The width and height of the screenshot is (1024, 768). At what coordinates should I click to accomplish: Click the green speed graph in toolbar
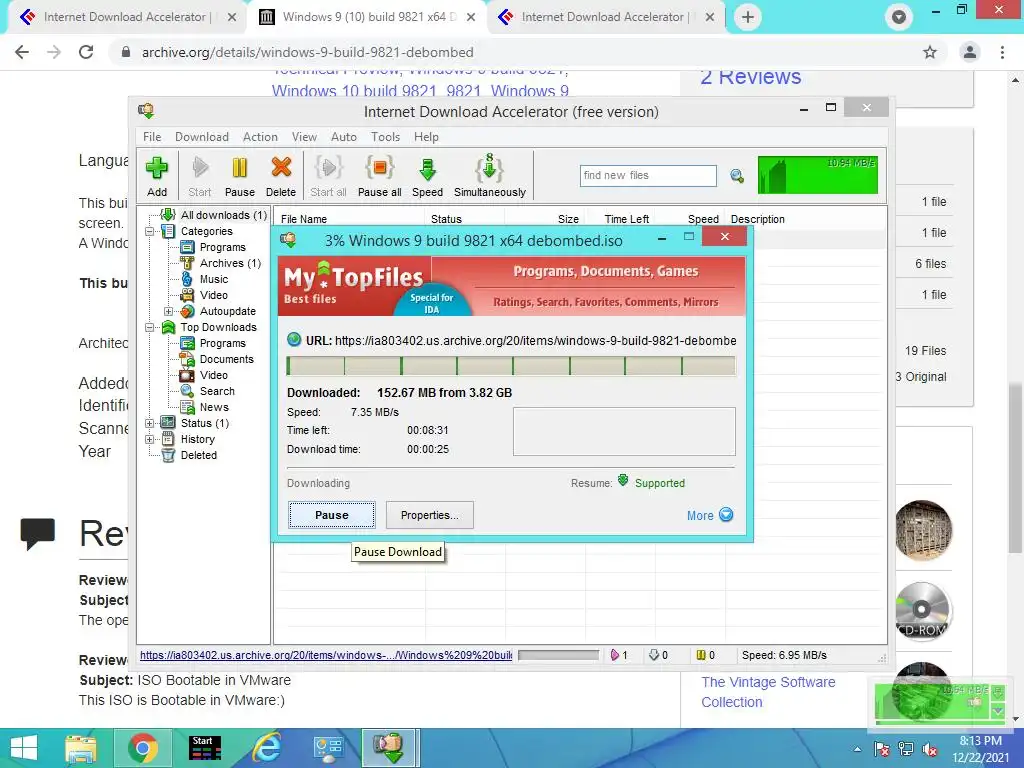(x=818, y=175)
